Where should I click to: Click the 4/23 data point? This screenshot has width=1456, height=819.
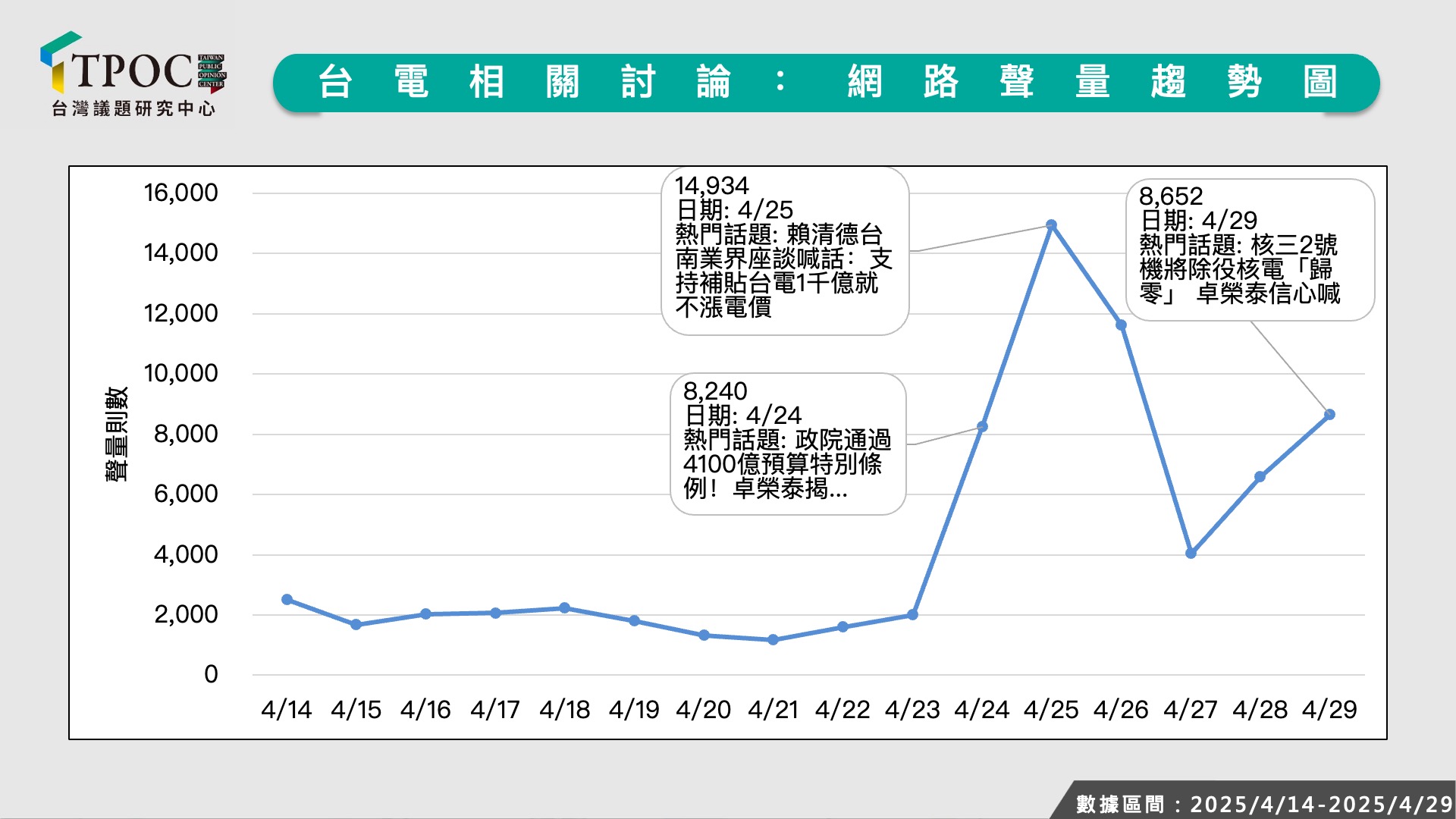(x=912, y=615)
